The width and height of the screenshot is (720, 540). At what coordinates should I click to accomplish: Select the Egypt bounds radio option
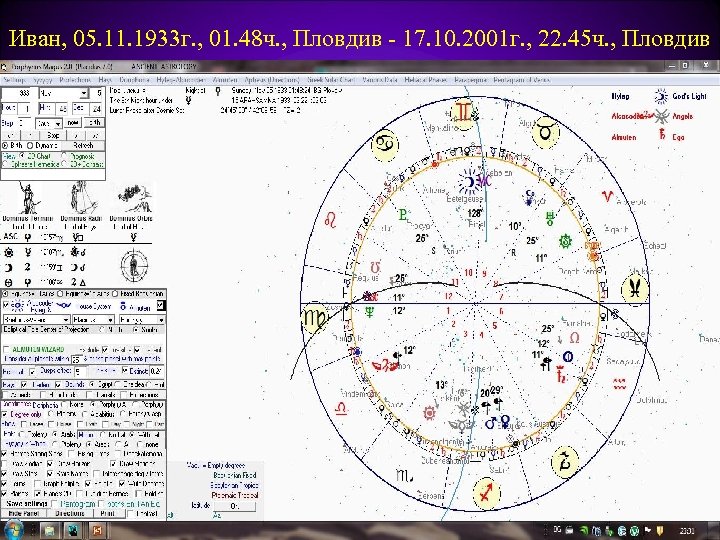coord(92,384)
